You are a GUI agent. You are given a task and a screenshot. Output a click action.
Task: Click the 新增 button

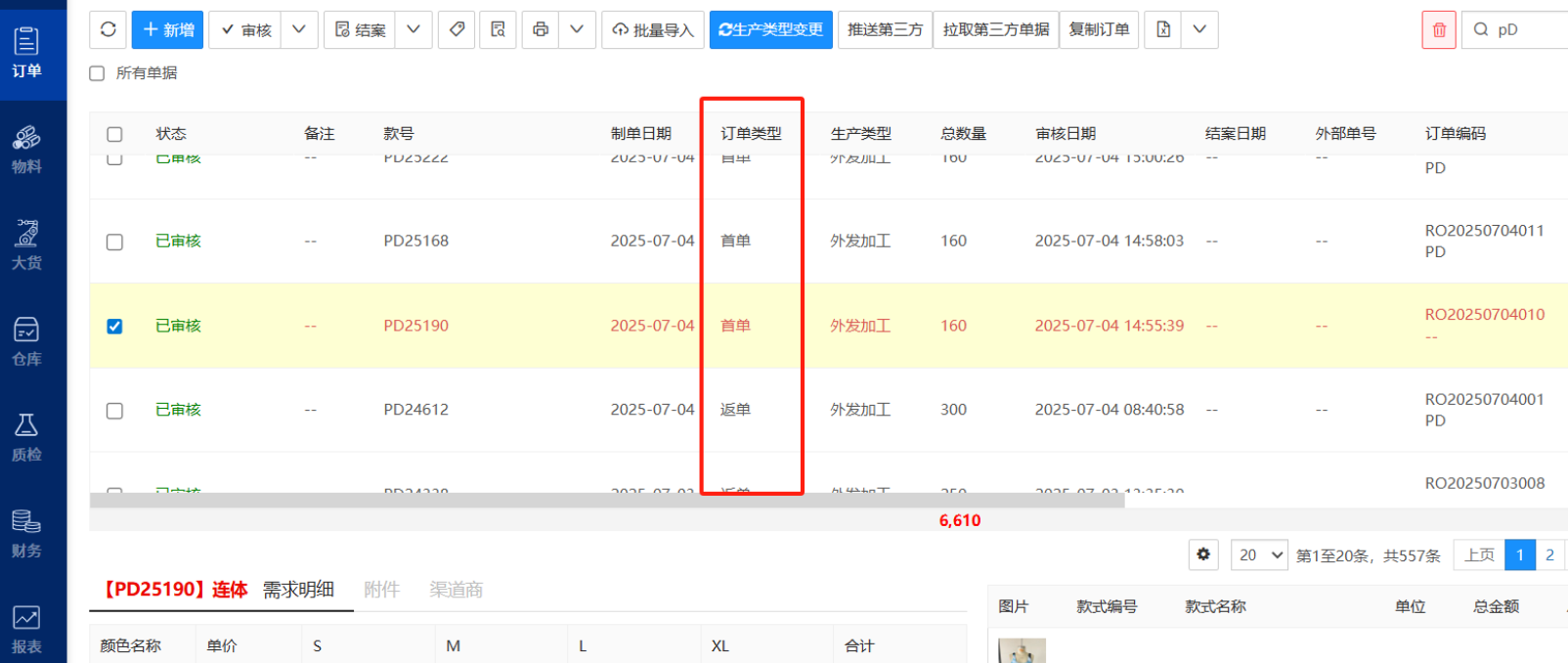168,29
